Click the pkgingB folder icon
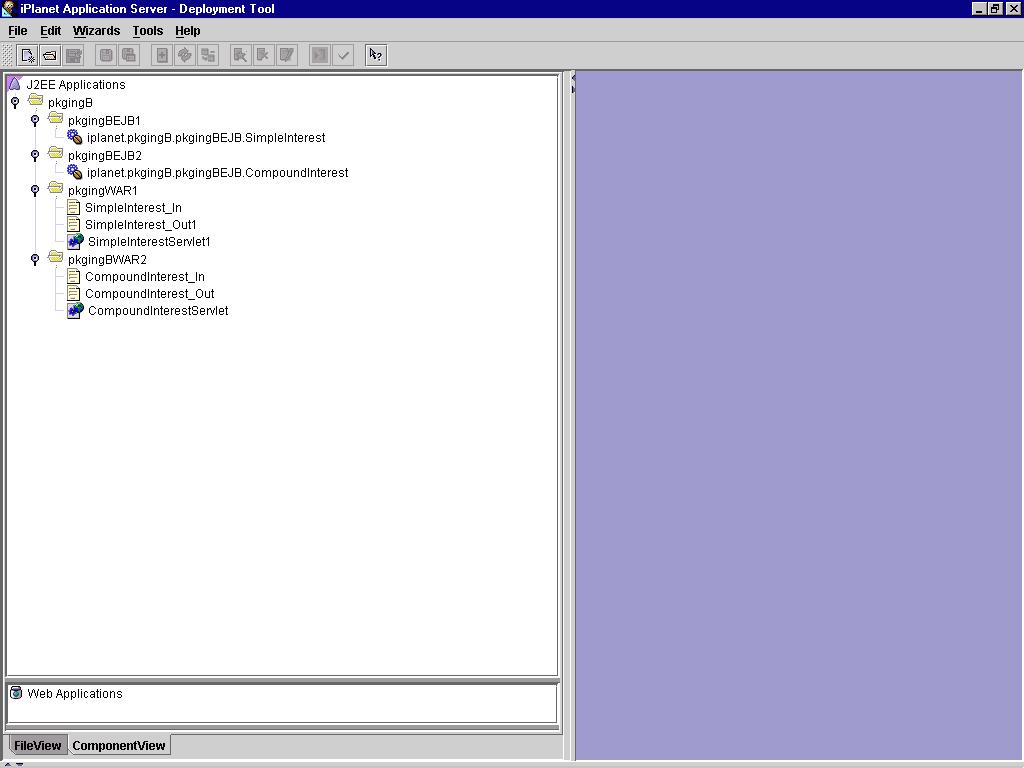This screenshot has height=768, width=1024. (35, 101)
